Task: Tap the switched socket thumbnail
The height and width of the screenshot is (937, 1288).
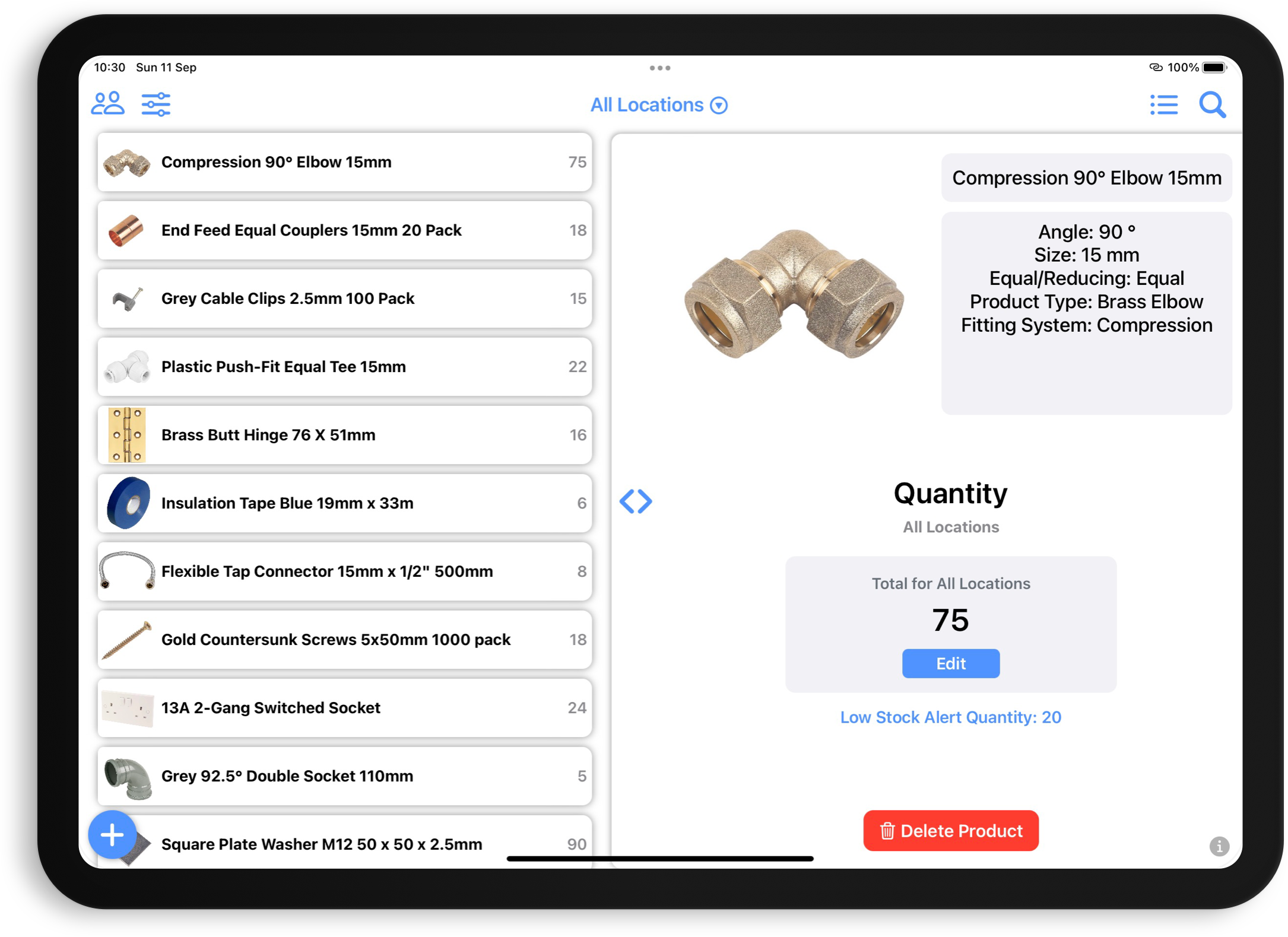Action: tap(128, 709)
